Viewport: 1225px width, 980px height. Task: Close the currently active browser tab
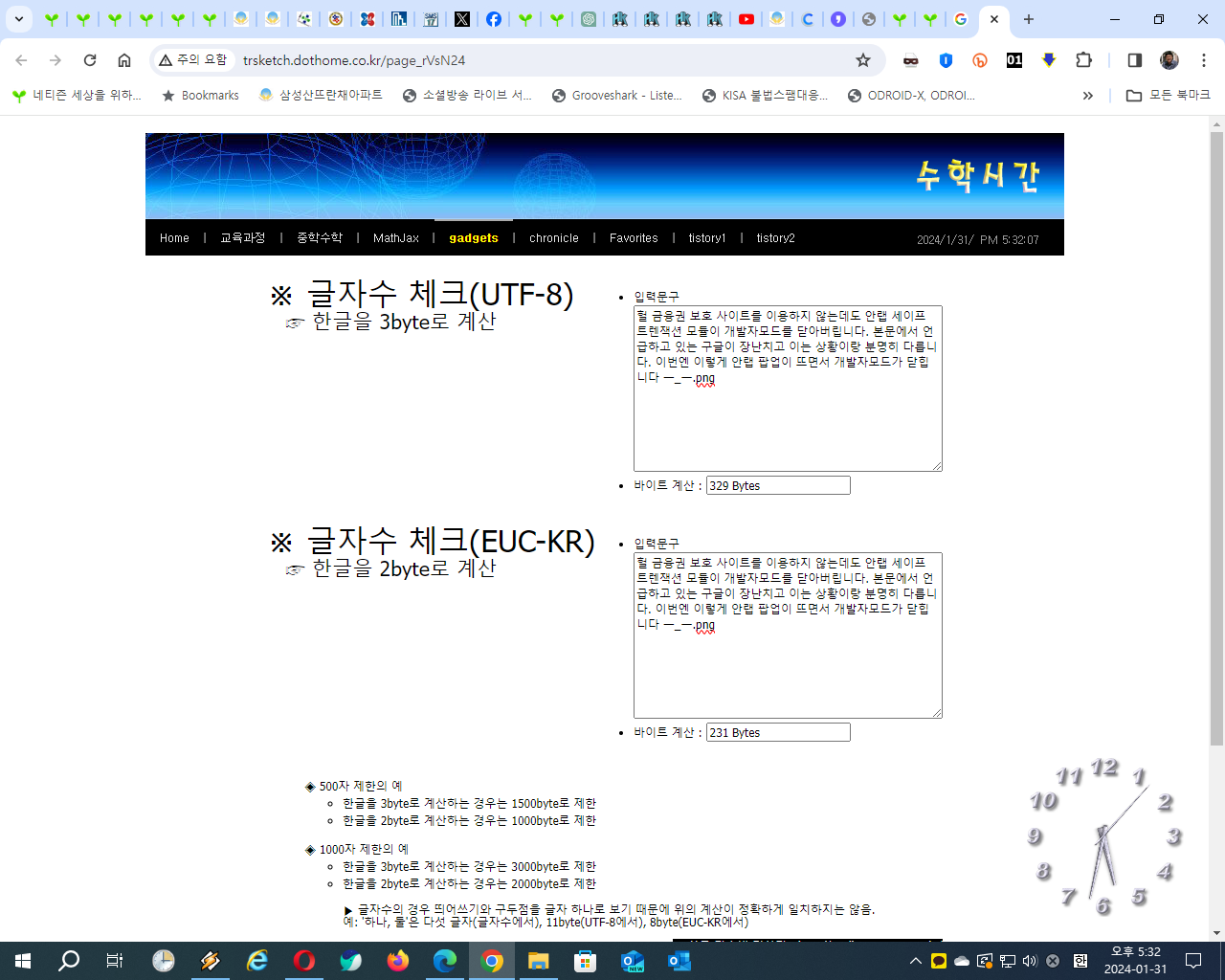pyautogui.click(x=994, y=19)
